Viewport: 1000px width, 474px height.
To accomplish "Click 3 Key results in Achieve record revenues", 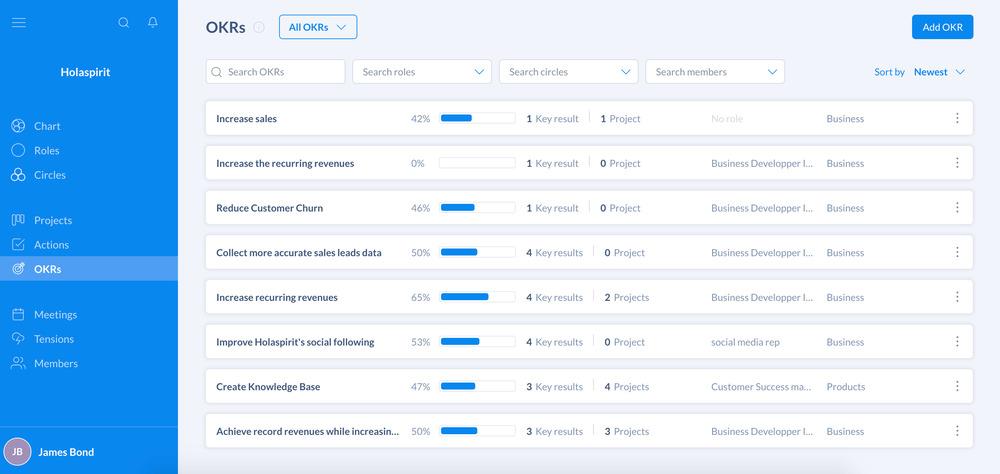I will [554, 431].
